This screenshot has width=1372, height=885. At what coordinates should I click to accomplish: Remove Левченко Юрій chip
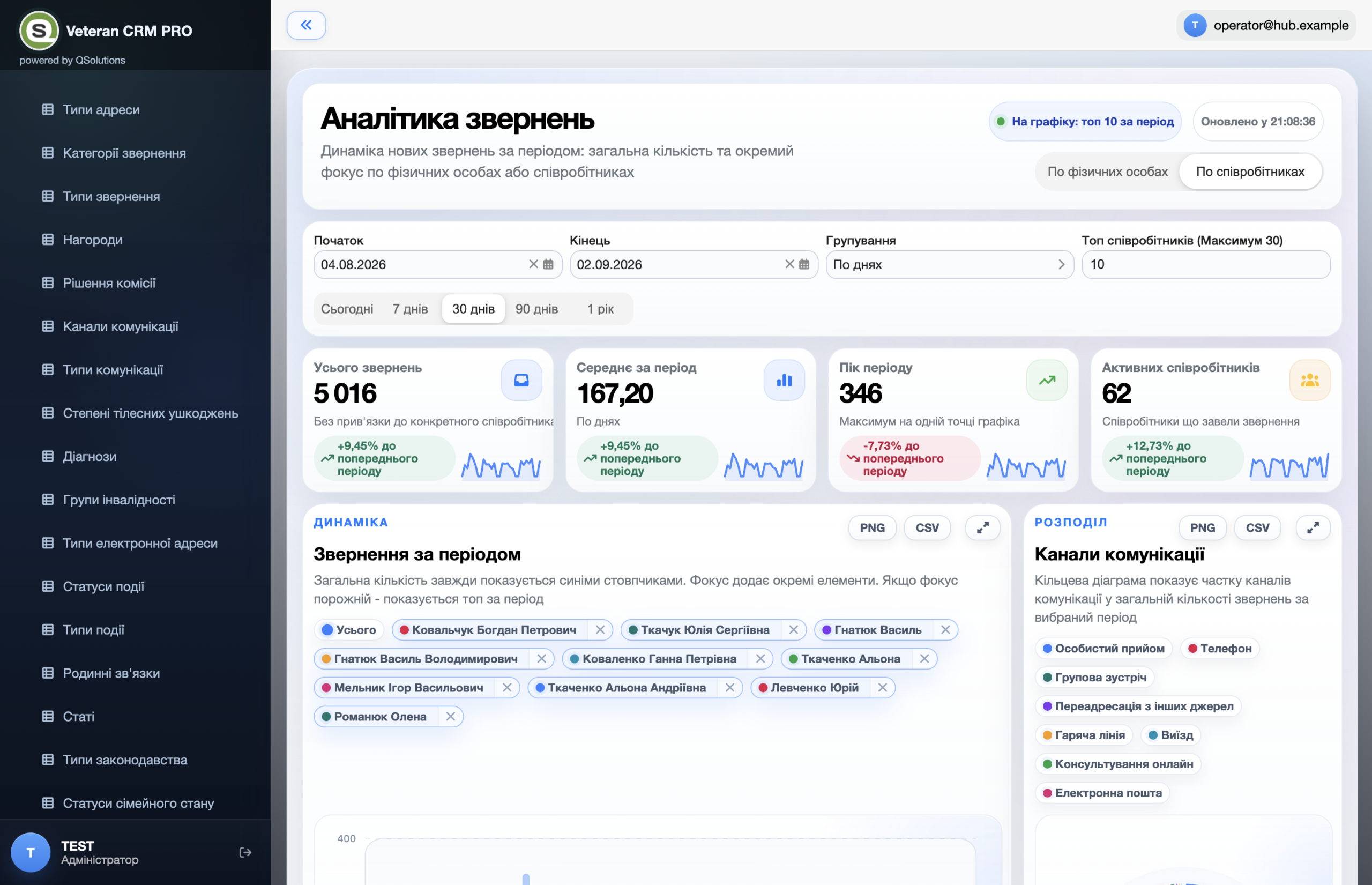(x=883, y=687)
